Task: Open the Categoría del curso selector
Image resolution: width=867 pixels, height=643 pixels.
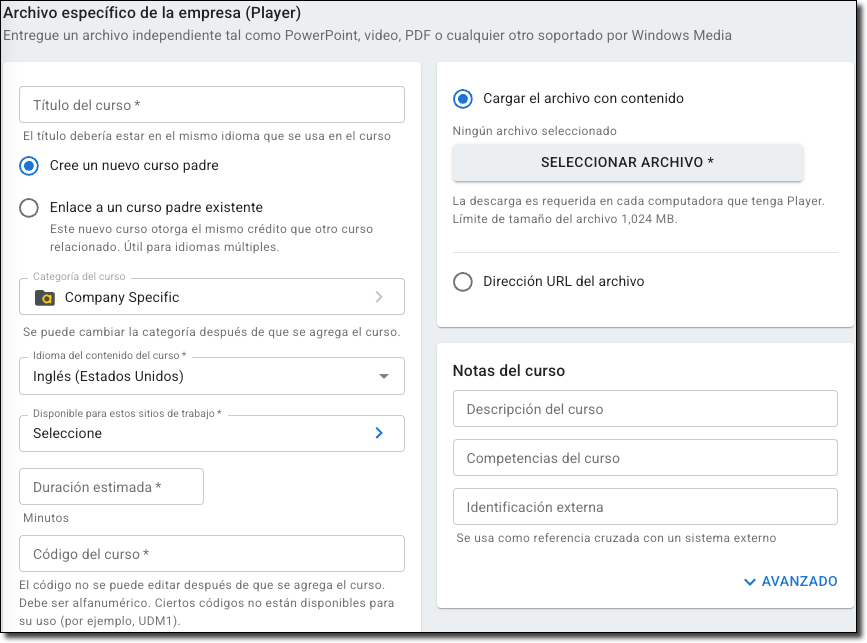Action: point(210,297)
